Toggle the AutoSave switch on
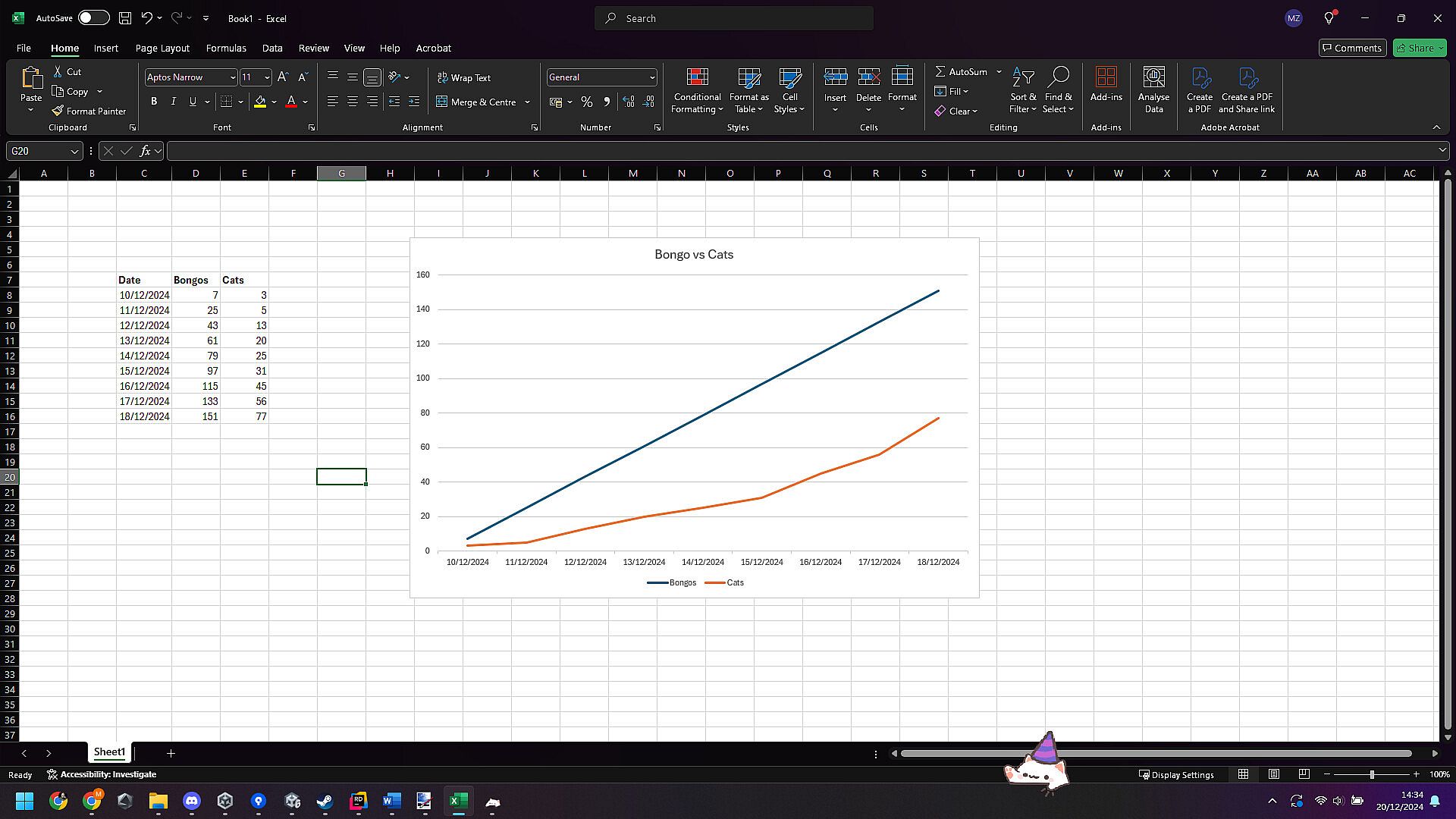Image resolution: width=1456 pixels, height=819 pixels. pyautogui.click(x=93, y=17)
